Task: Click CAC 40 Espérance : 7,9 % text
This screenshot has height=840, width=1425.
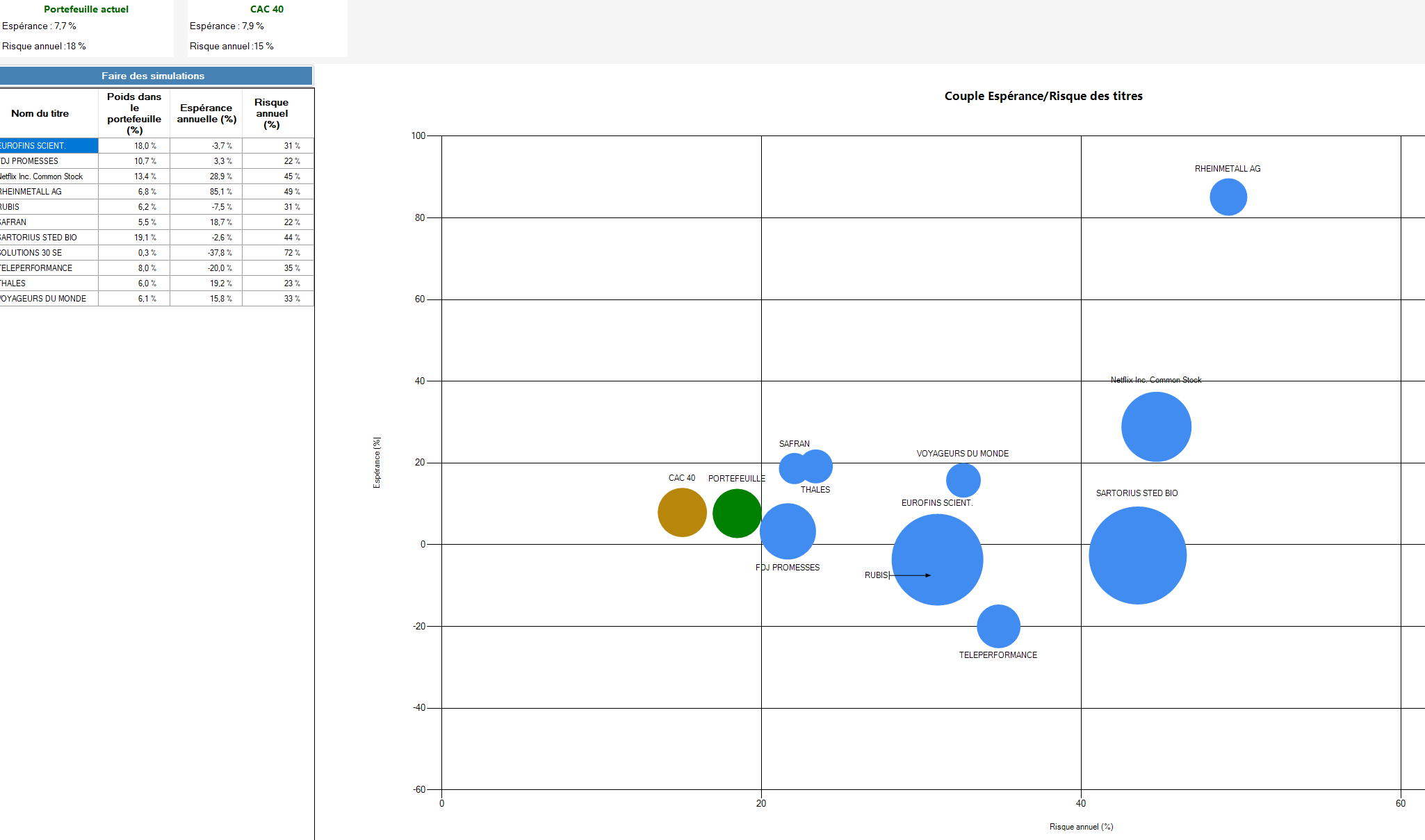Action: (x=227, y=26)
